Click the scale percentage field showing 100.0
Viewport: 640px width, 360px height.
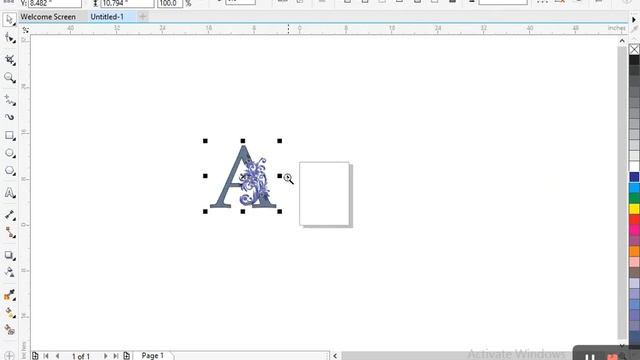point(170,3)
